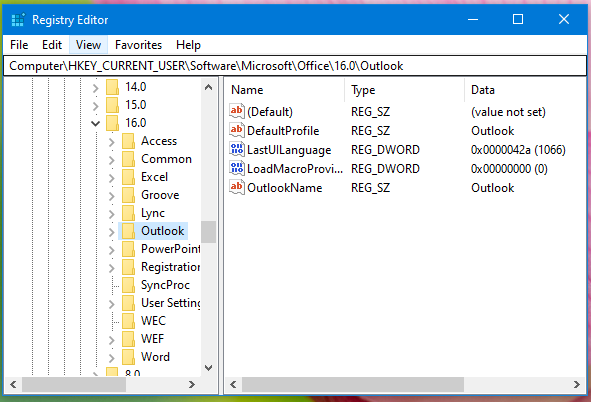Viewport: 591px width, 402px height.
Task: Expand the Common key
Action: coord(112,160)
